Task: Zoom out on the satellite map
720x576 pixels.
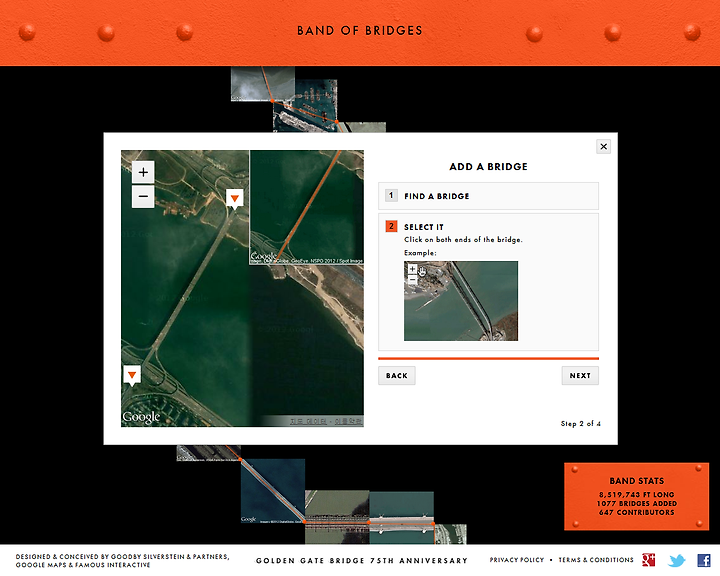Action: point(143,197)
